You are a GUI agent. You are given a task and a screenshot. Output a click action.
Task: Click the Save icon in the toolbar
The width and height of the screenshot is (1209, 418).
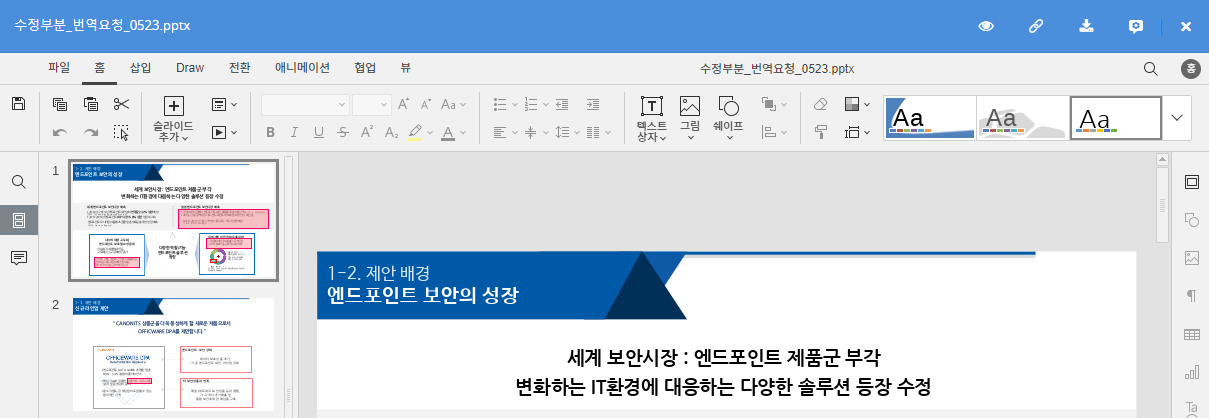[18, 104]
